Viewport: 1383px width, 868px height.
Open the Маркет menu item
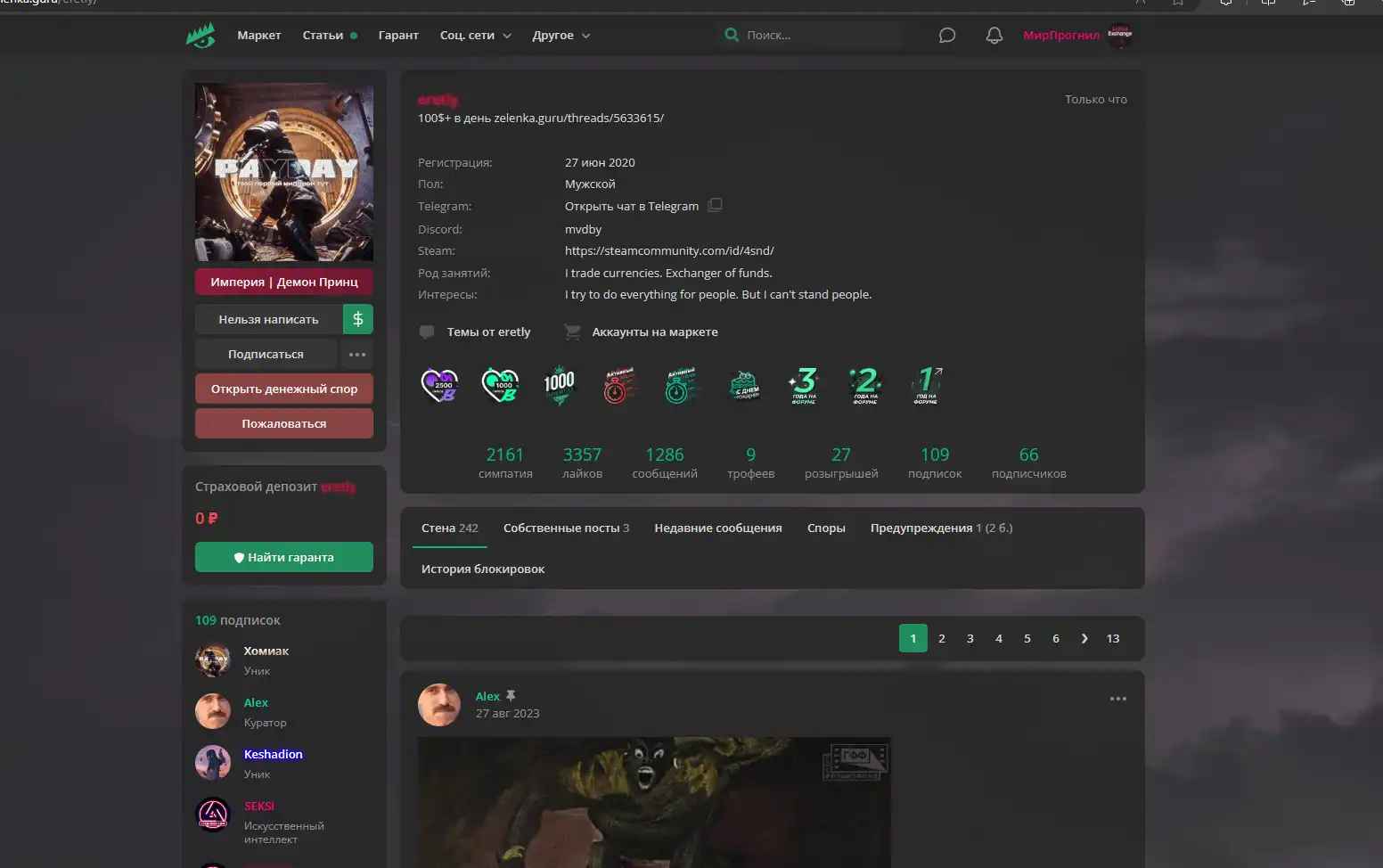pos(259,35)
